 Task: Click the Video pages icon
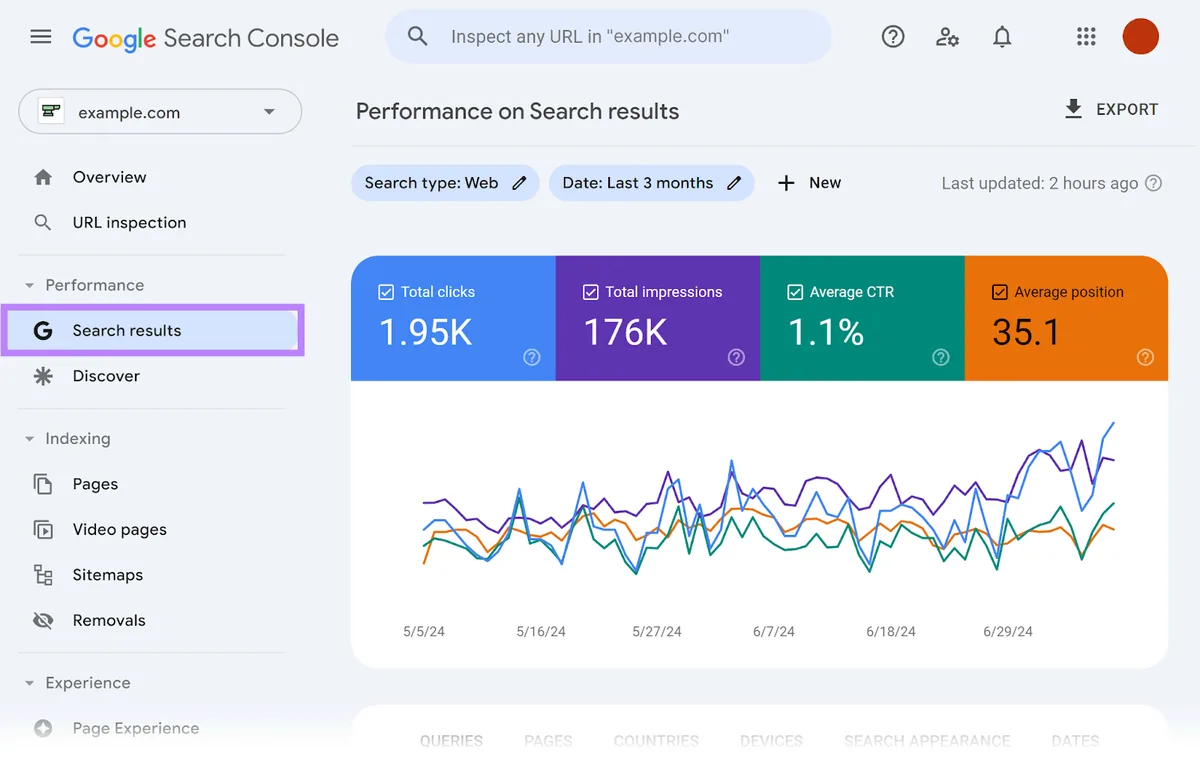pyautogui.click(x=43, y=529)
